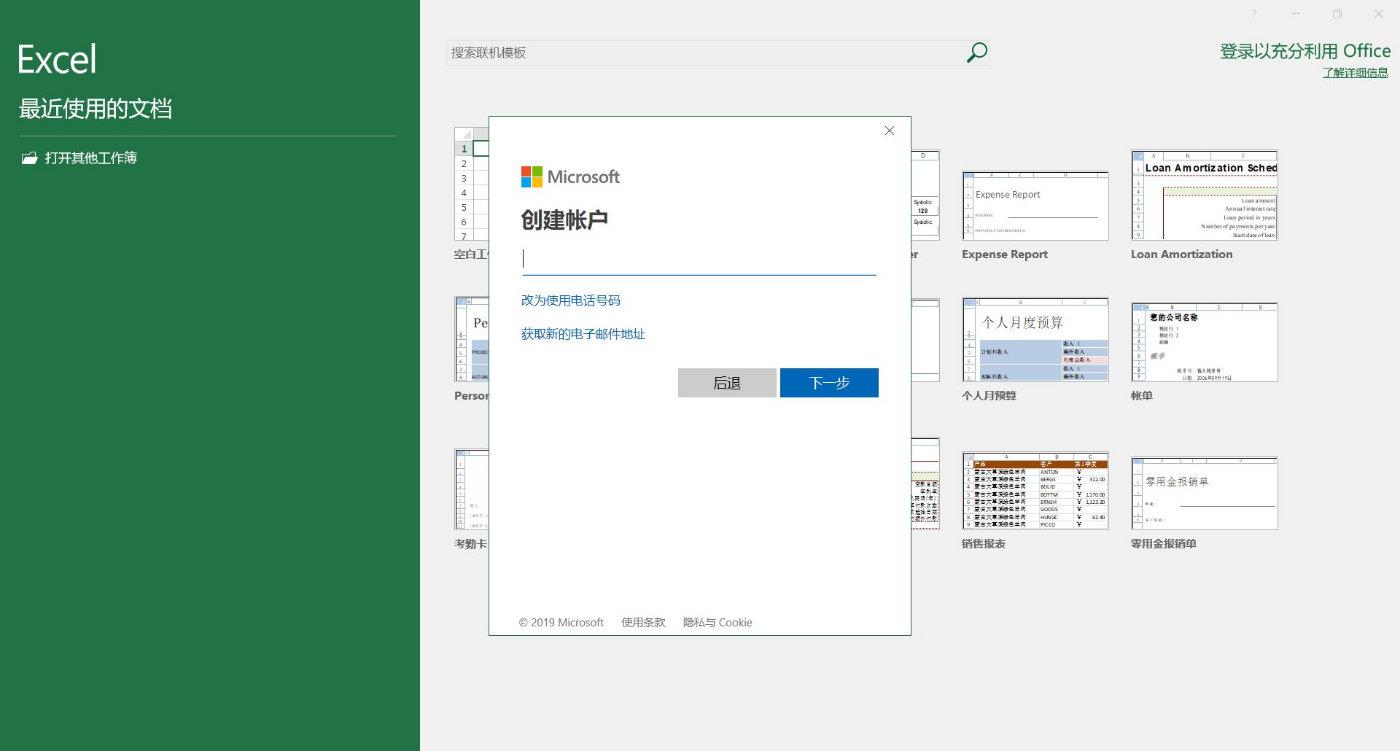Click the open folder icon in sidebar
1400x751 pixels.
(x=29, y=158)
